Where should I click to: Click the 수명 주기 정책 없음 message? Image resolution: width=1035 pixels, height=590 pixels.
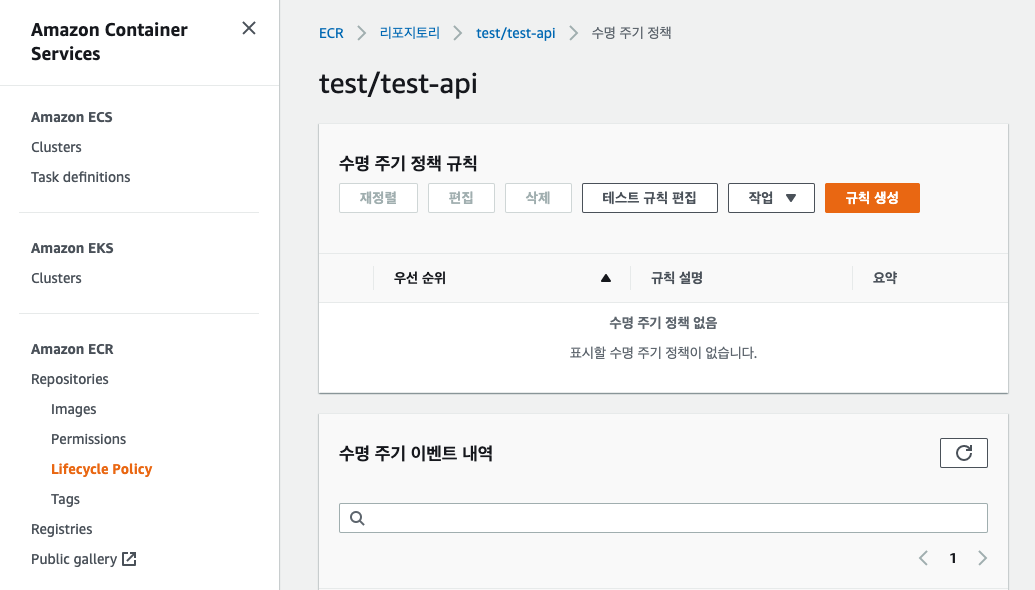click(663, 323)
